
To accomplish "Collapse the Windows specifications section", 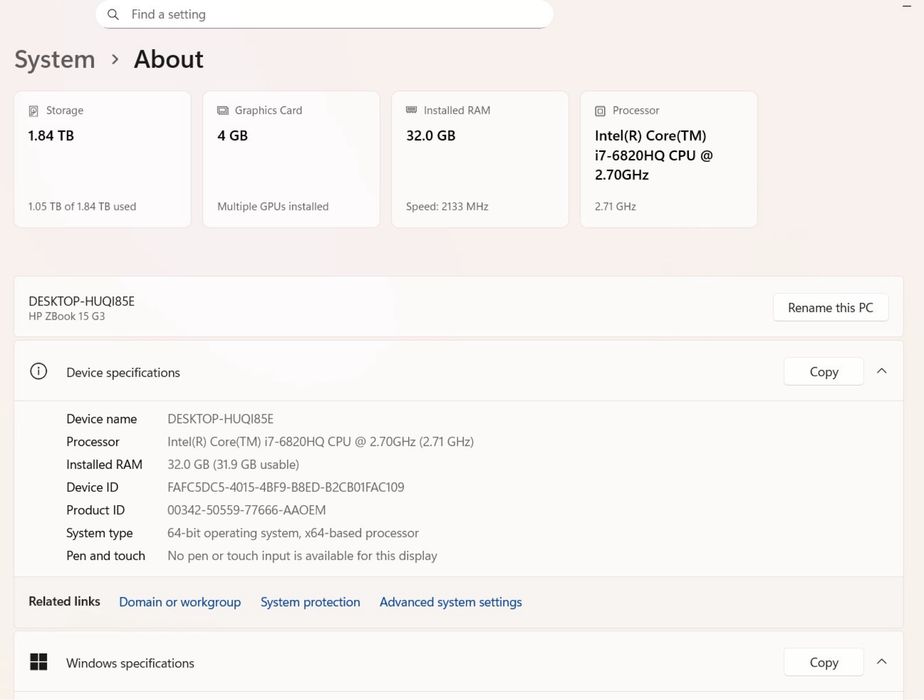I will (x=881, y=662).
